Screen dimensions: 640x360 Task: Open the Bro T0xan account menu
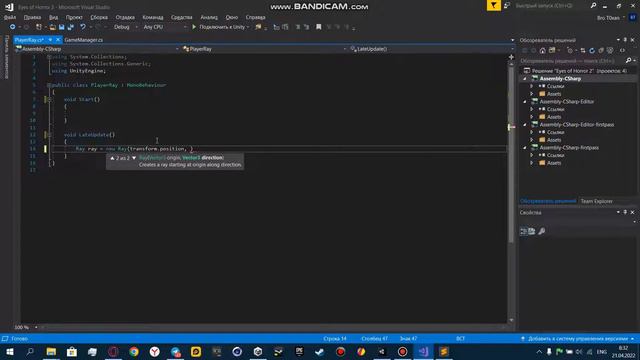(611, 18)
